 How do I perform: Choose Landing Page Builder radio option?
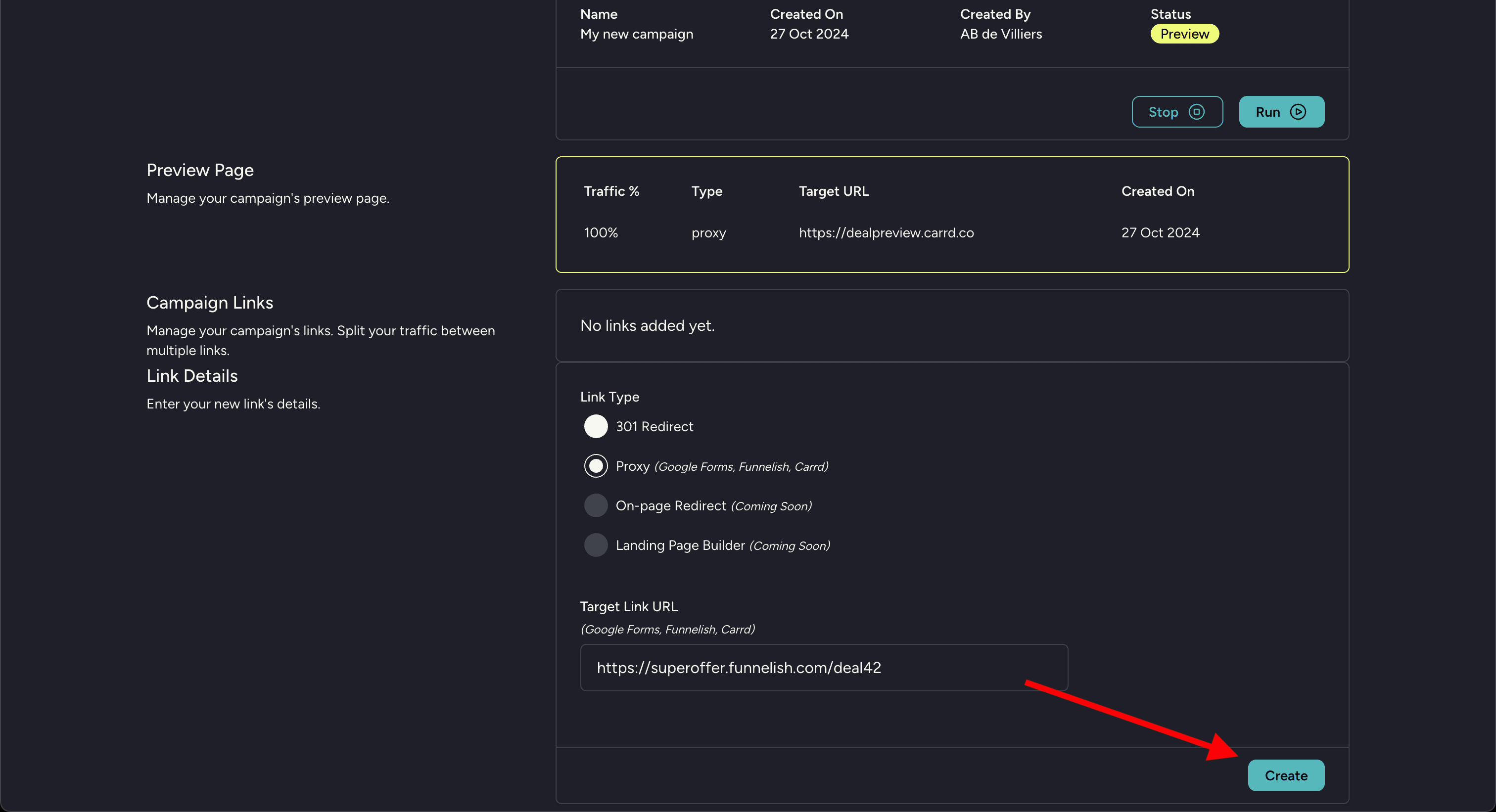pos(596,545)
